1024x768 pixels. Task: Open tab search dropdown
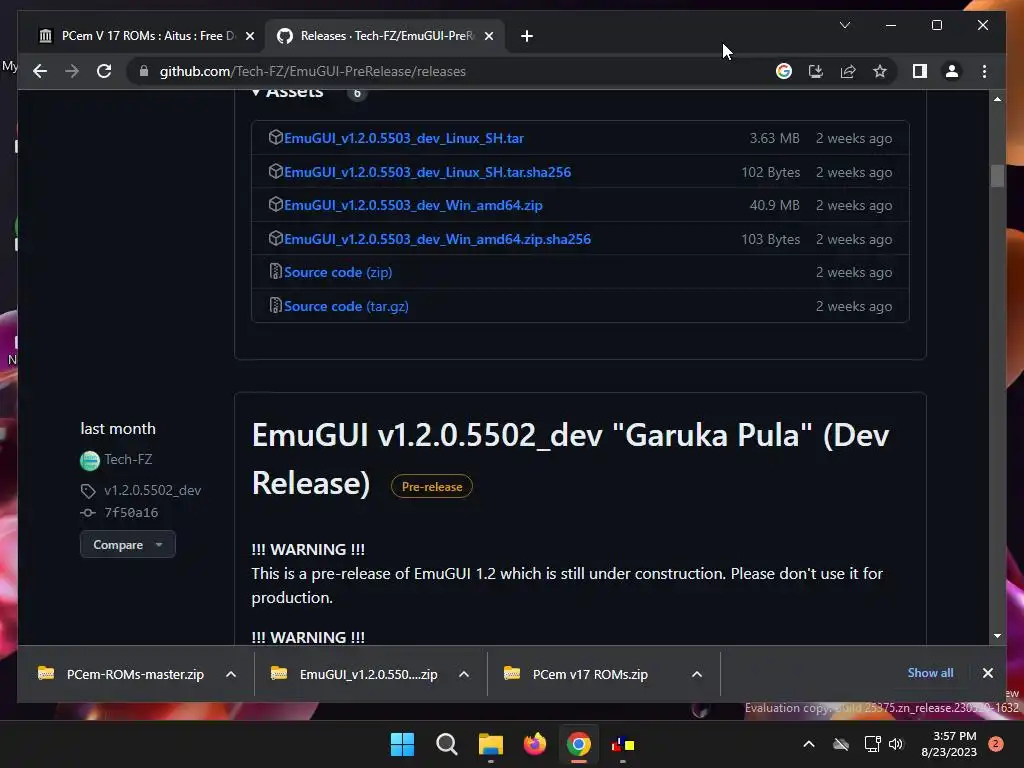point(844,25)
